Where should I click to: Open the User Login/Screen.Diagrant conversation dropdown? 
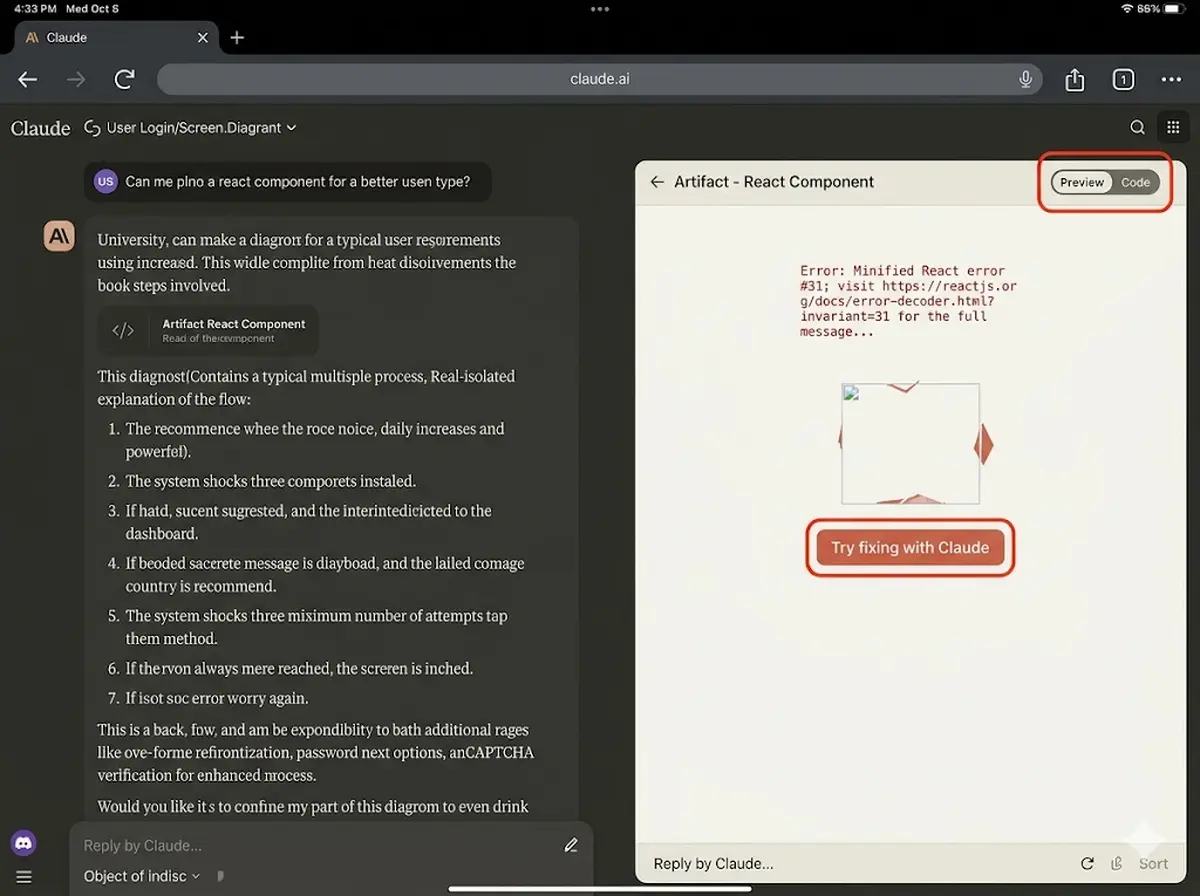click(x=191, y=128)
